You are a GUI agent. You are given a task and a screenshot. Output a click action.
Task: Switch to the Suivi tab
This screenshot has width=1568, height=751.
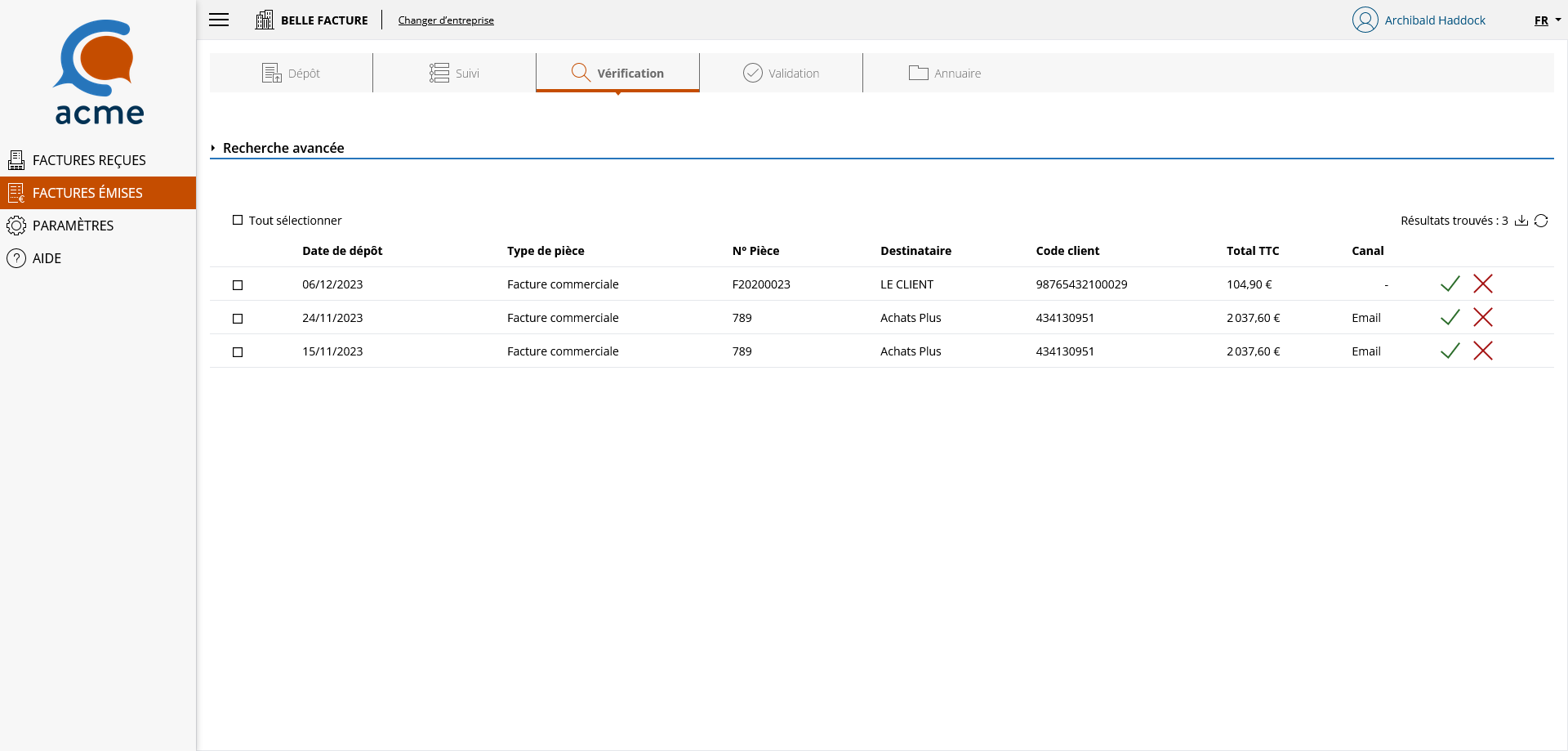click(454, 73)
